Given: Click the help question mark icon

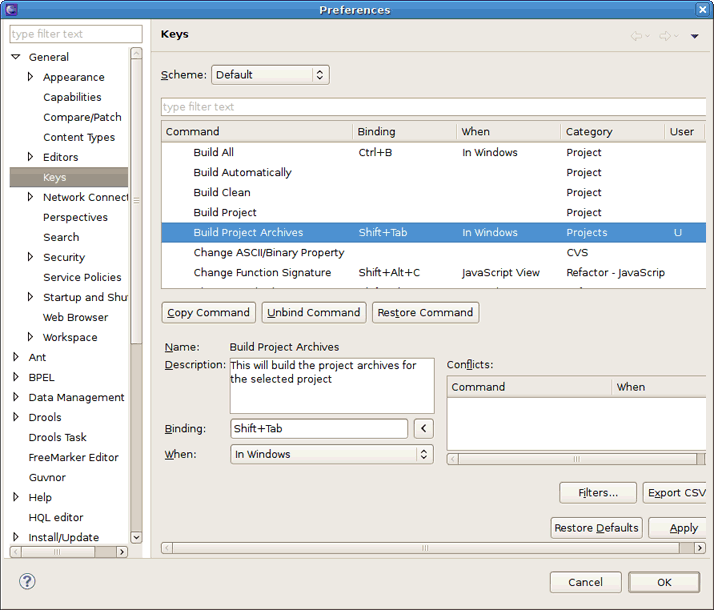Looking at the screenshot, I should pyautogui.click(x=27, y=581).
